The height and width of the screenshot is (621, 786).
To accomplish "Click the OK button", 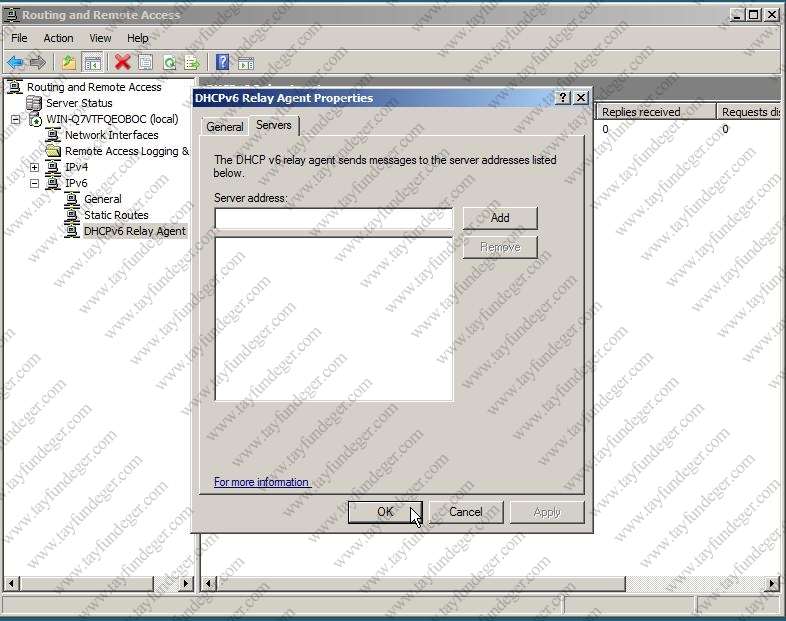I will (385, 512).
